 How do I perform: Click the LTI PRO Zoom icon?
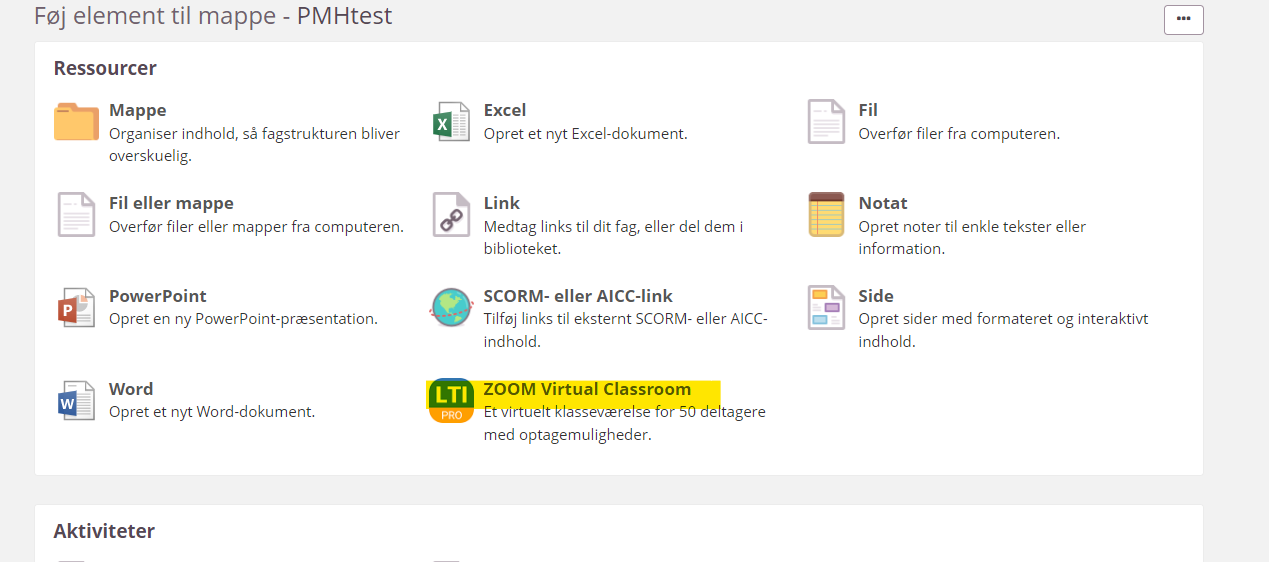coord(451,401)
